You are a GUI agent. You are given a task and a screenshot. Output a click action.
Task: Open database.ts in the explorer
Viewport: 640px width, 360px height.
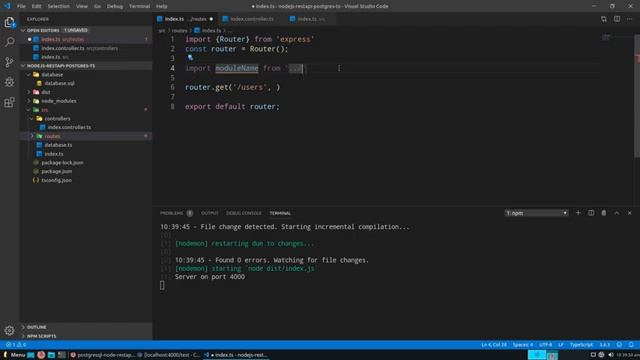tap(58, 145)
